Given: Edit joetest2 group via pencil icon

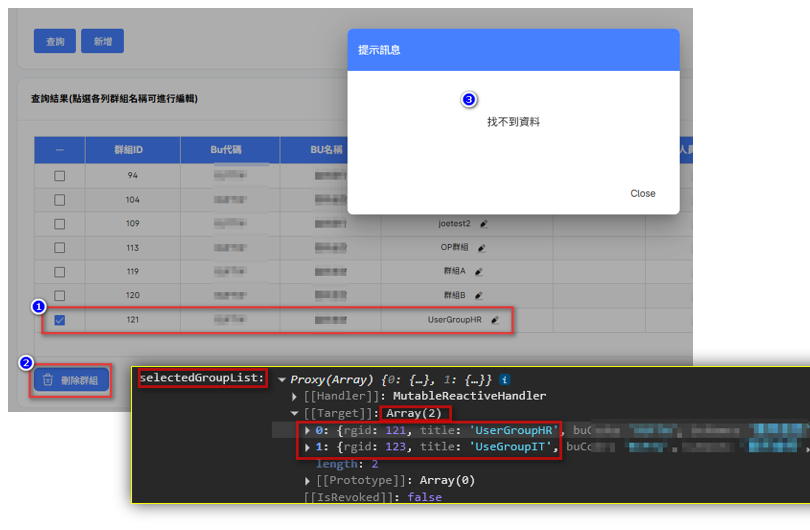Looking at the screenshot, I should point(484,224).
